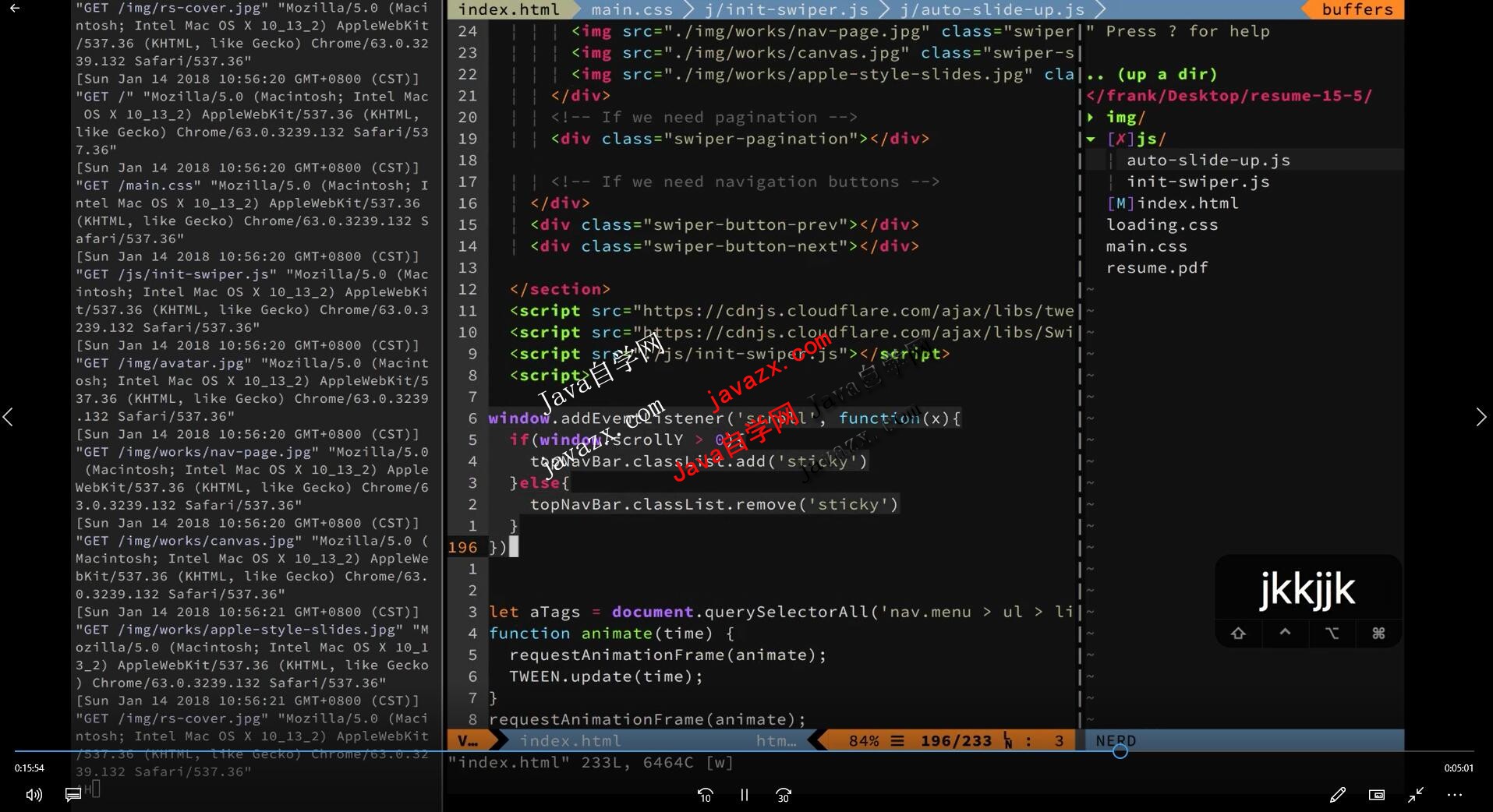This screenshot has height=812, width=1493.
Task: Open the pencil edit tool
Action: pos(1337,795)
